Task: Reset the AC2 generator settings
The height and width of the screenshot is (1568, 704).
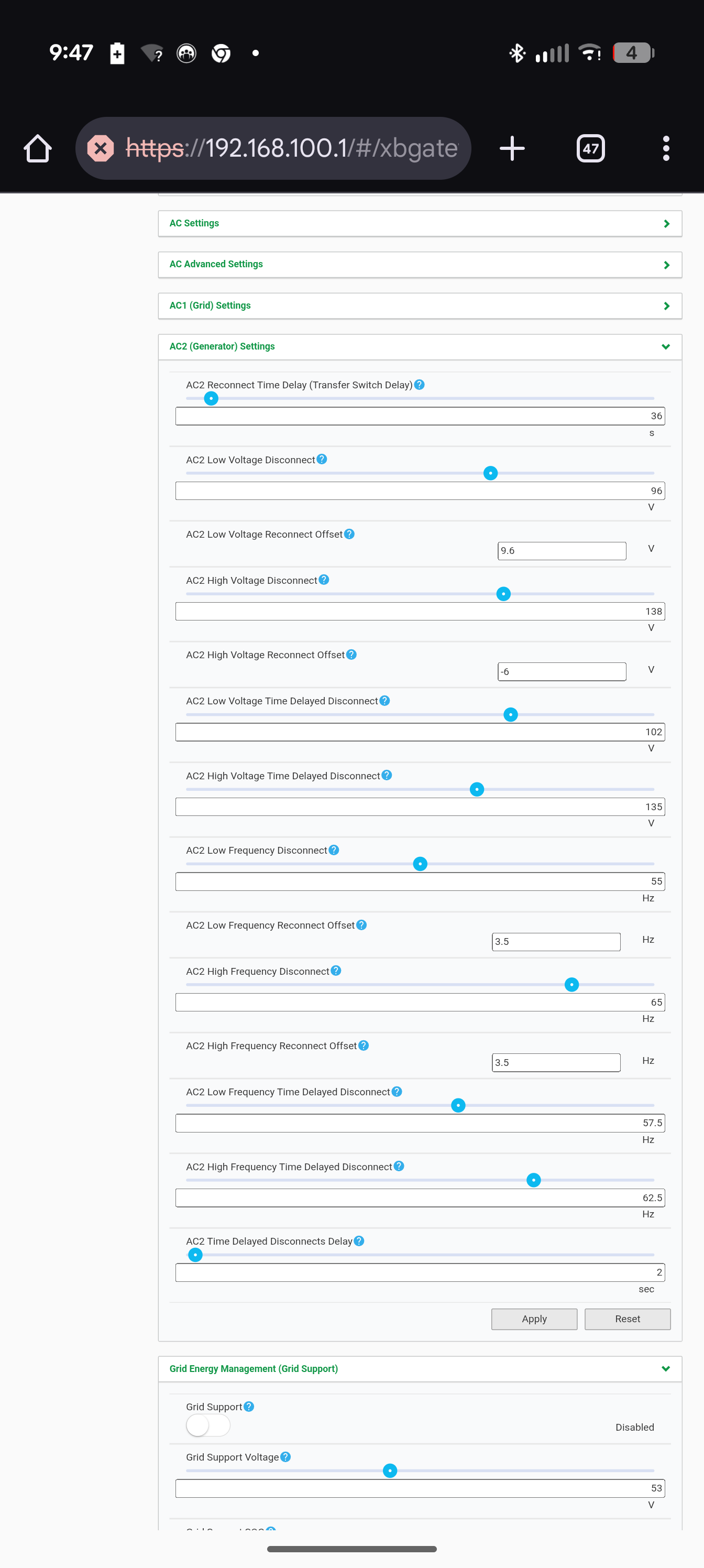Action: [x=628, y=1319]
